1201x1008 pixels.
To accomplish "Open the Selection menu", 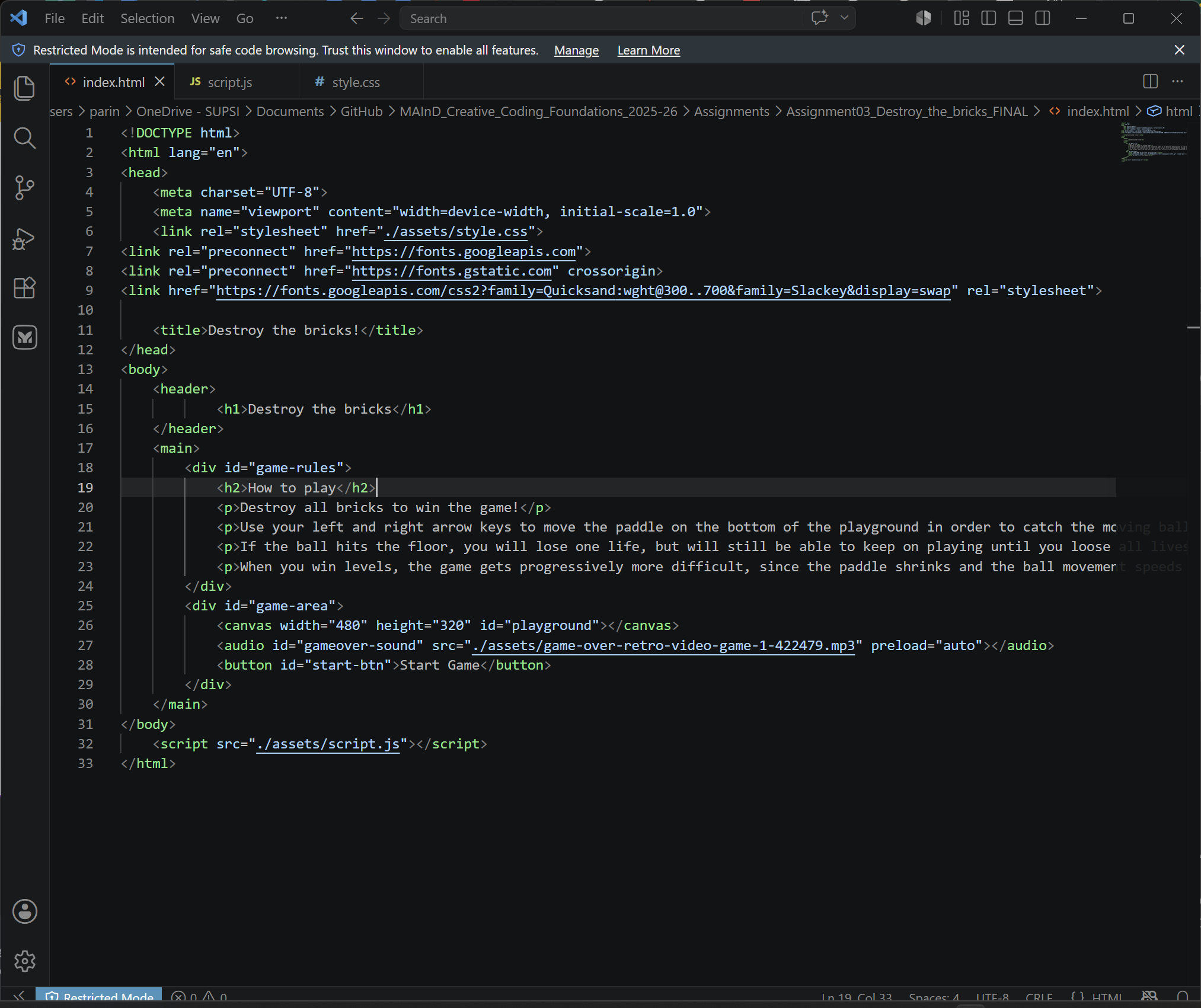I will point(148,18).
